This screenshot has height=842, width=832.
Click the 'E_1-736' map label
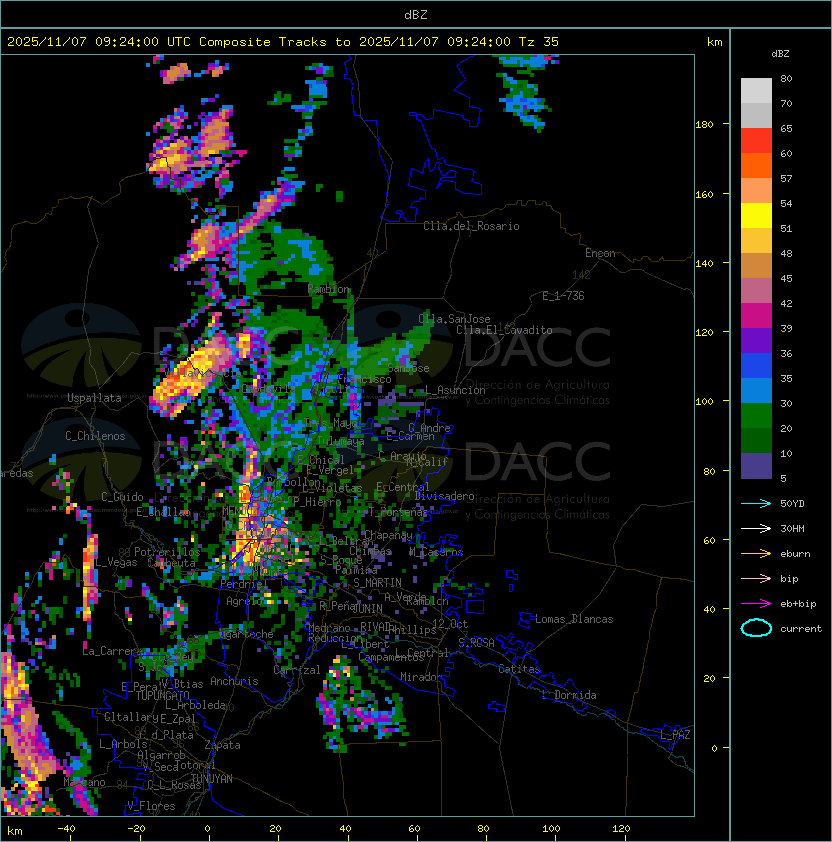click(563, 296)
